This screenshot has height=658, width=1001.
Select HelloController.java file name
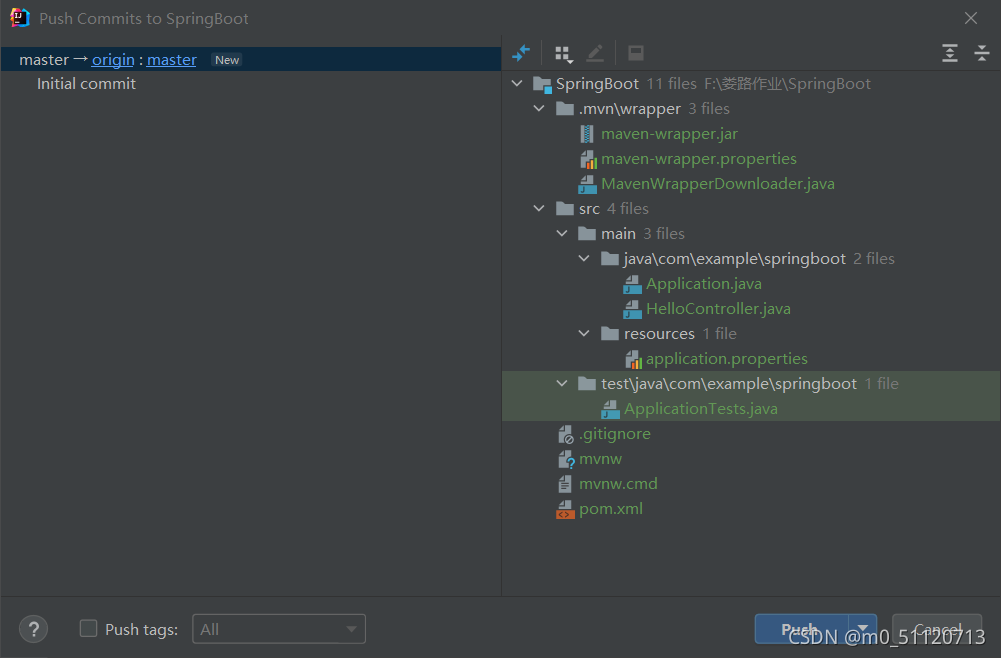718,309
